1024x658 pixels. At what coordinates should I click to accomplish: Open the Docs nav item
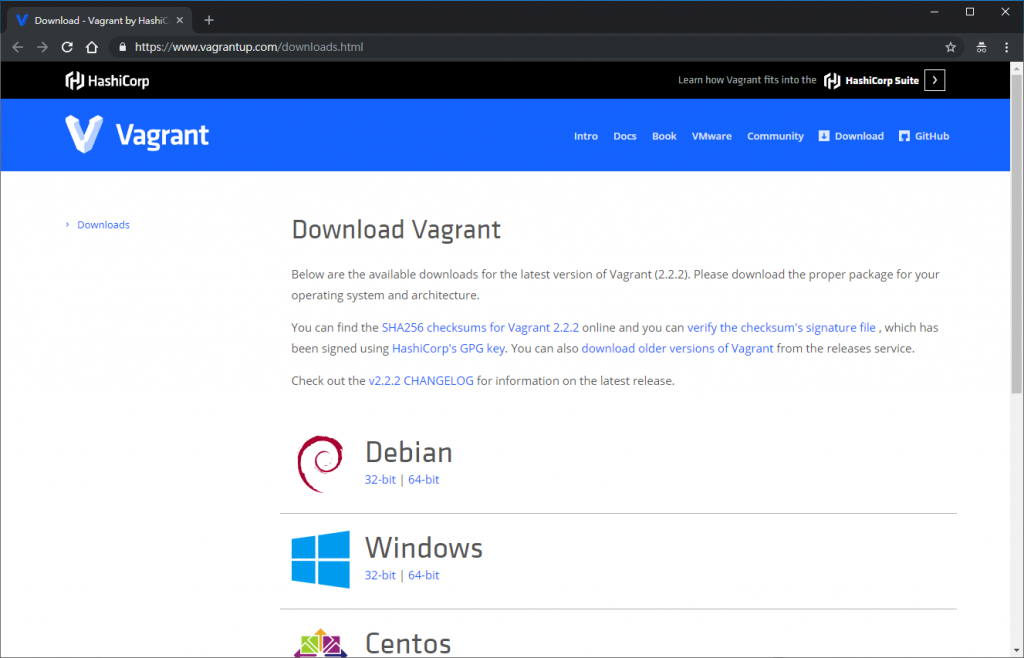point(624,136)
